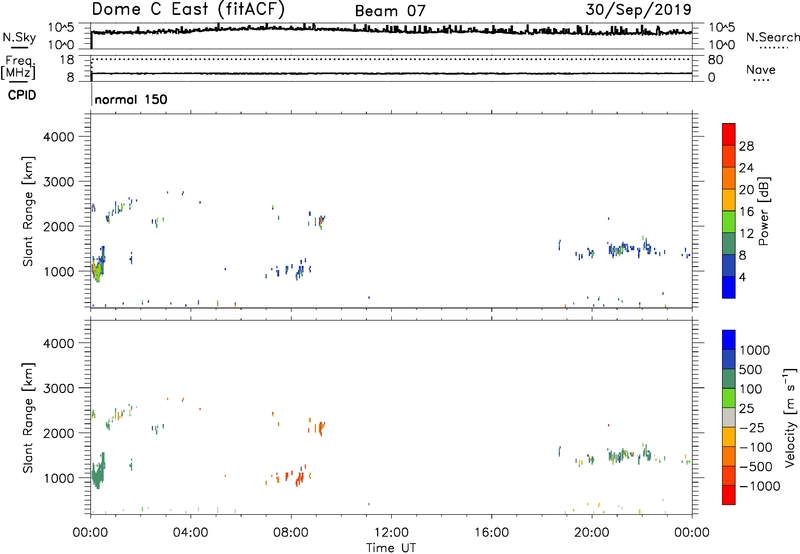Click the 'Power [dB]' colorbar label

click(763, 211)
